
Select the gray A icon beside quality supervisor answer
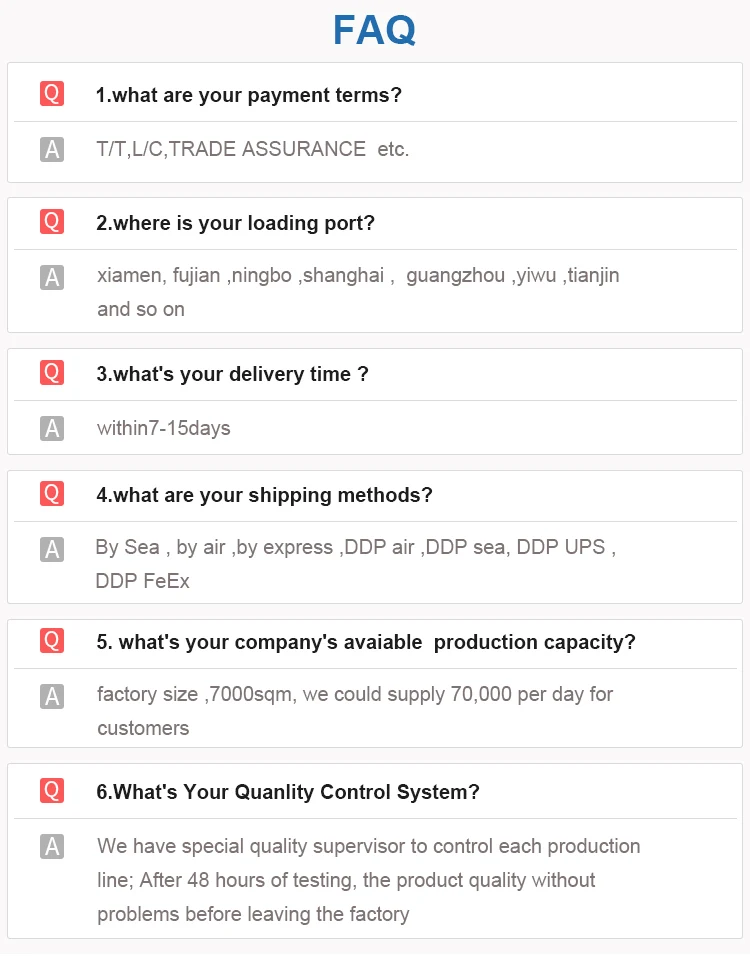click(52, 847)
